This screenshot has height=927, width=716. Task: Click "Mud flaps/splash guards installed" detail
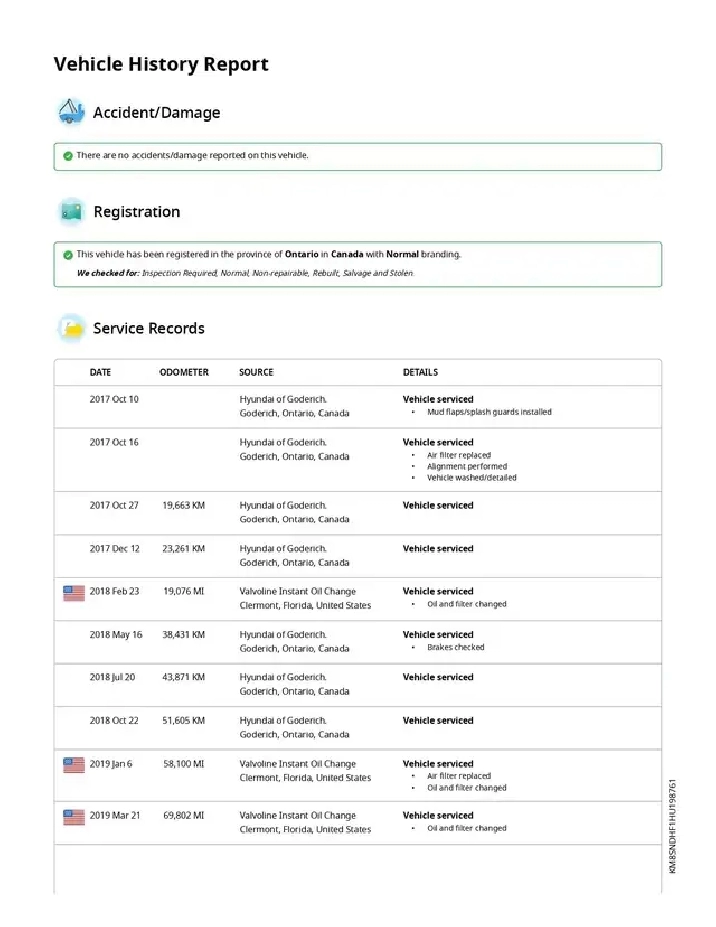[x=489, y=412]
